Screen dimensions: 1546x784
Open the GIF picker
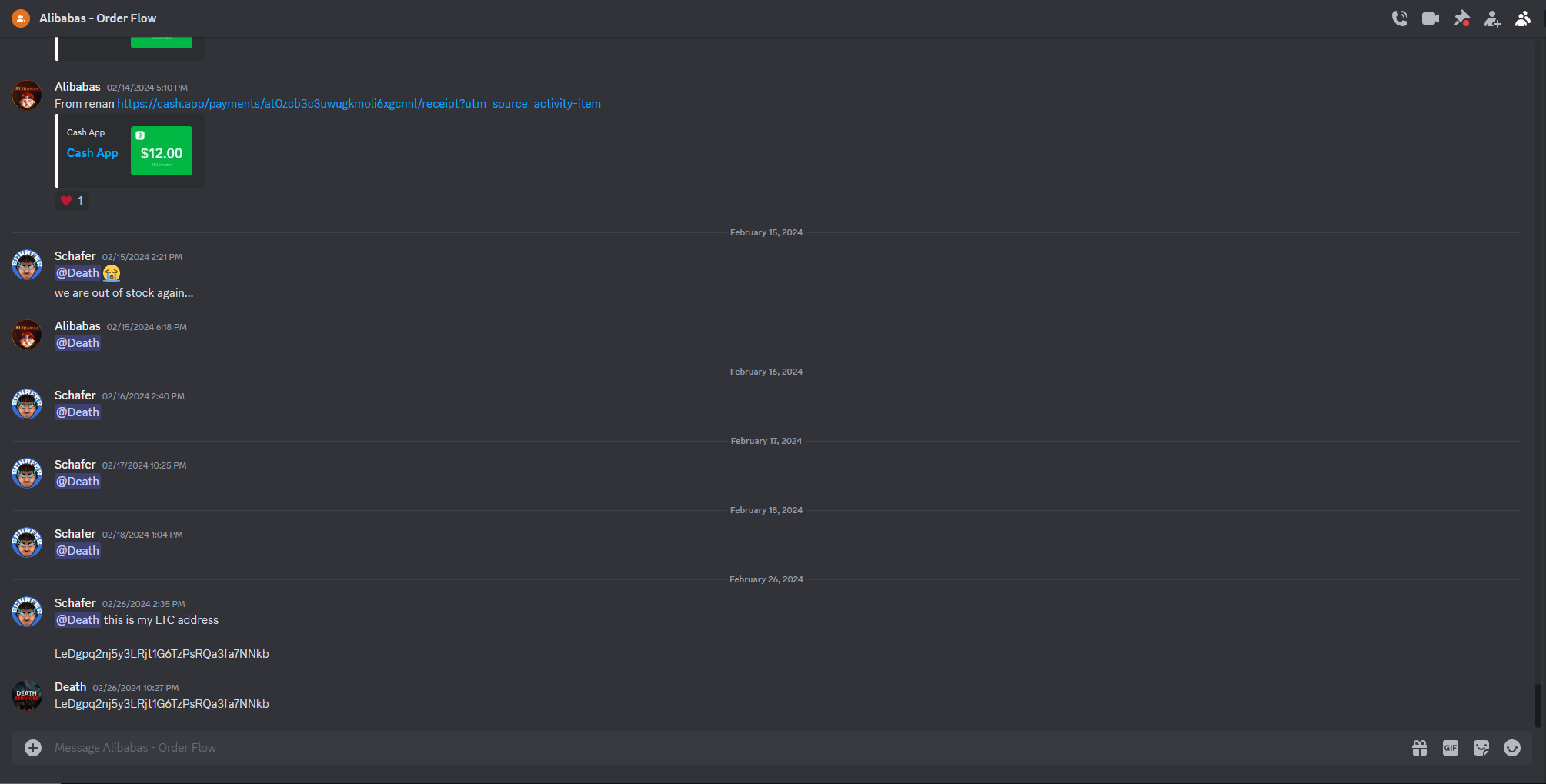[x=1451, y=748]
